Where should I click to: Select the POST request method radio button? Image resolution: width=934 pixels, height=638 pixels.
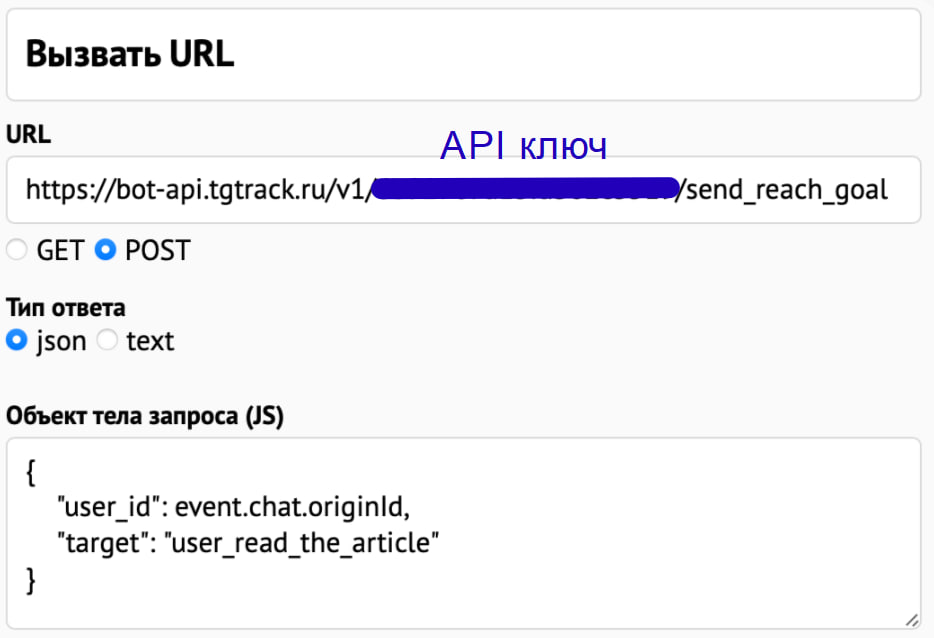pos(105,251)
